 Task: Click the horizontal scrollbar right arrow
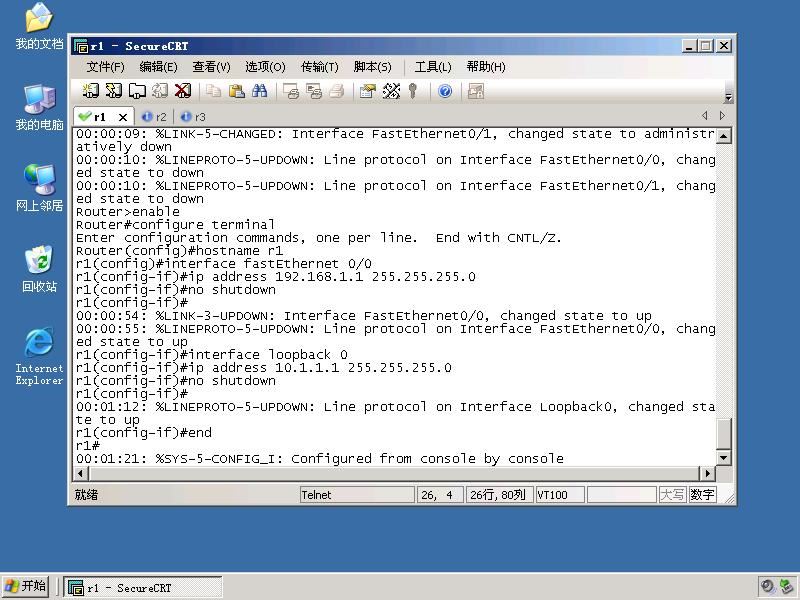click(708, 473)
